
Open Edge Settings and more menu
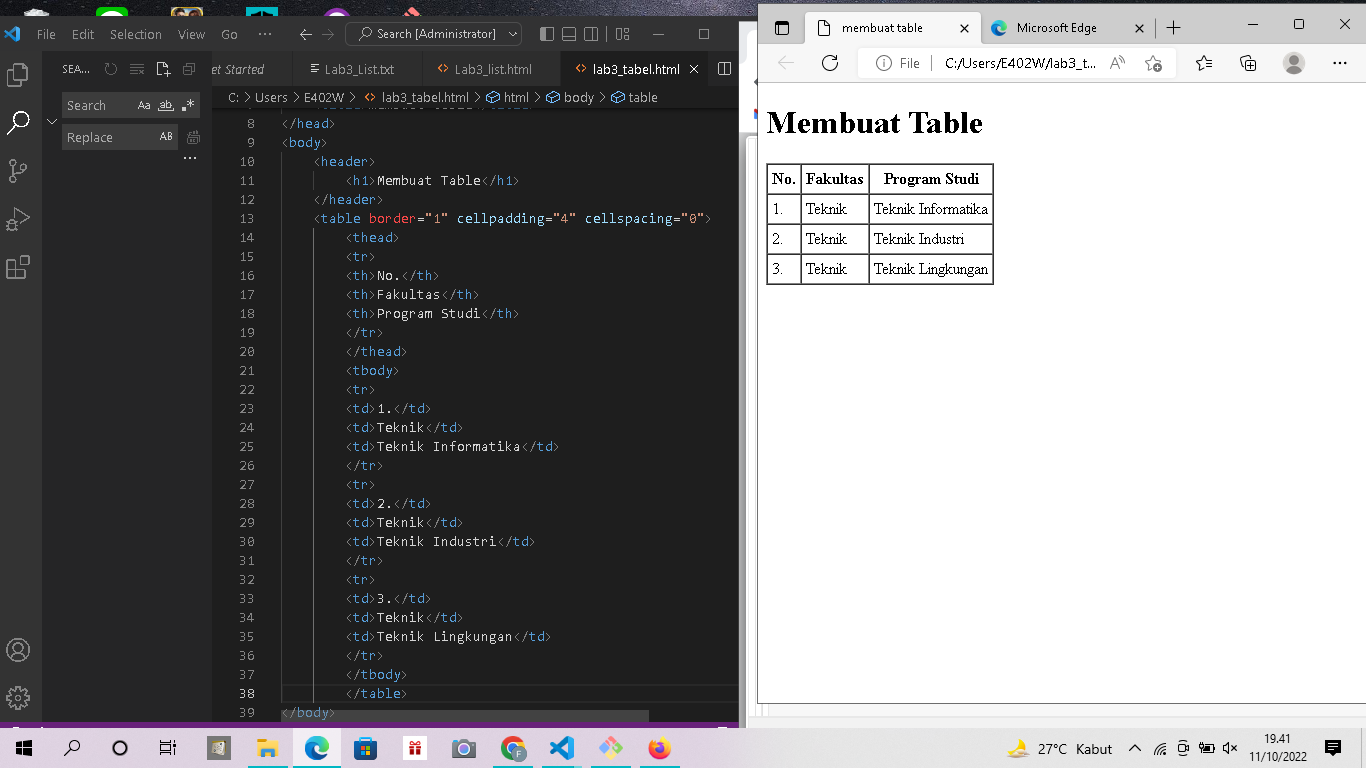click(x=1340, y=62)
